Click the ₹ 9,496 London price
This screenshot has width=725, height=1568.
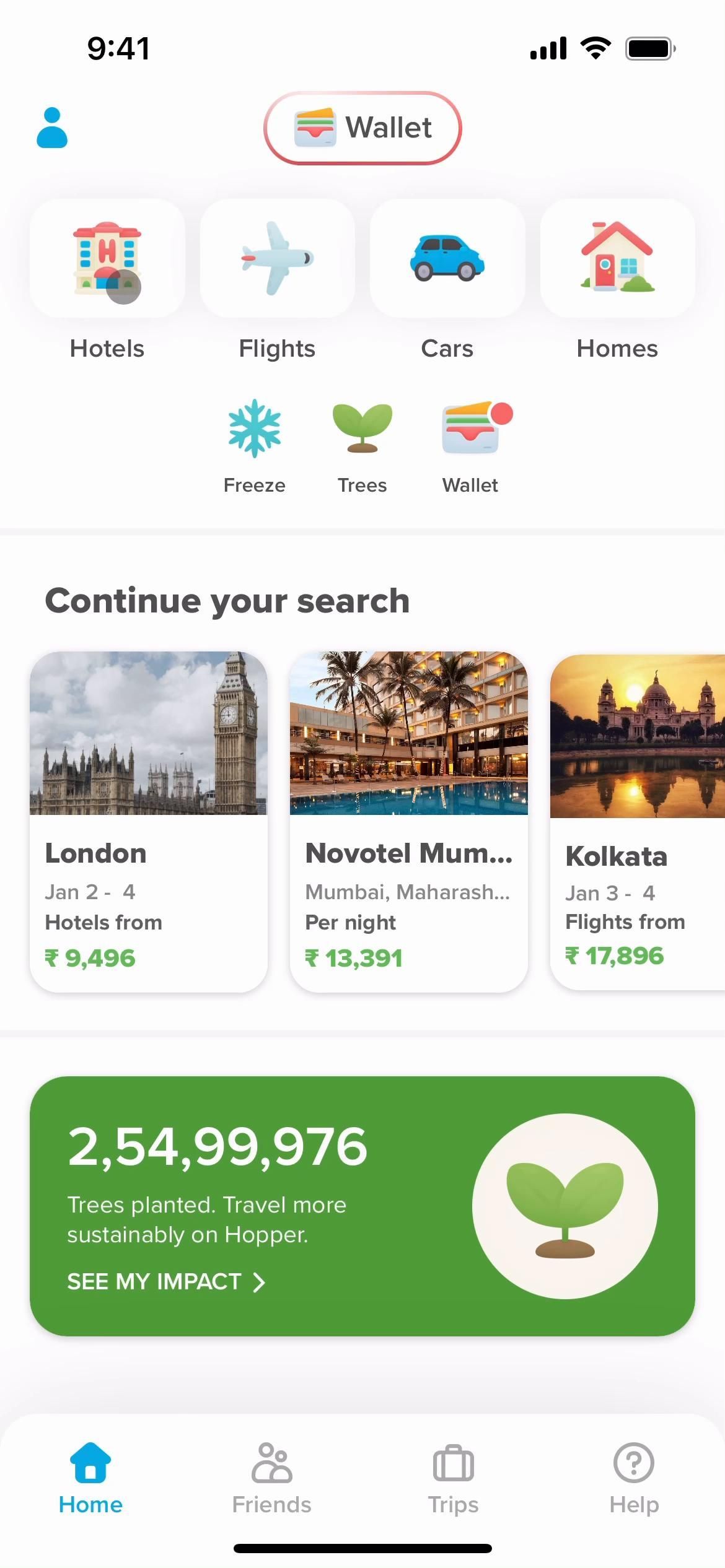(x=90, y=959)
